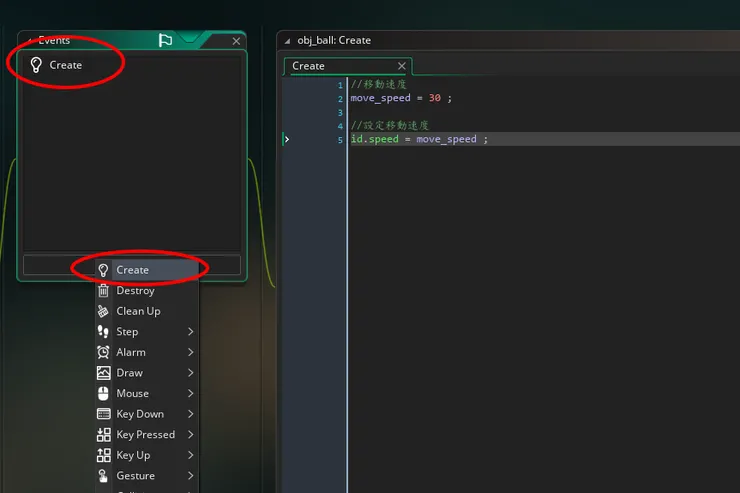Click the trash can Destroy icon
This screenshot has height=493, width=740.
coord(103,291)
